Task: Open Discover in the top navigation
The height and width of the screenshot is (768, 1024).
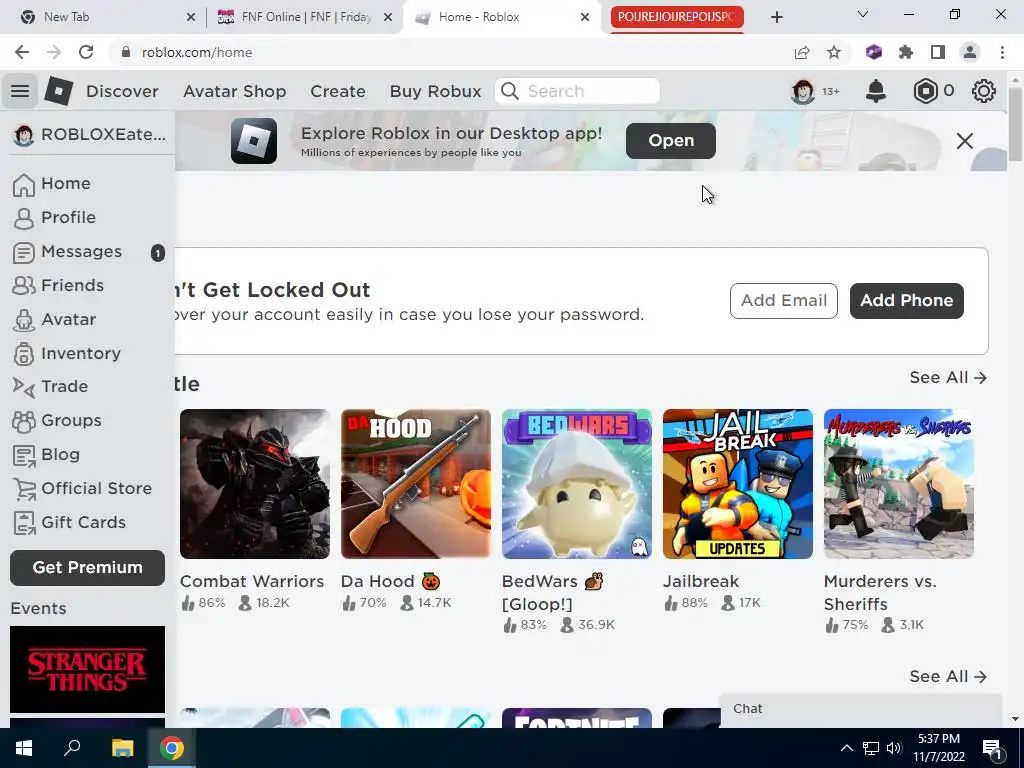Action: click(122, 91)
